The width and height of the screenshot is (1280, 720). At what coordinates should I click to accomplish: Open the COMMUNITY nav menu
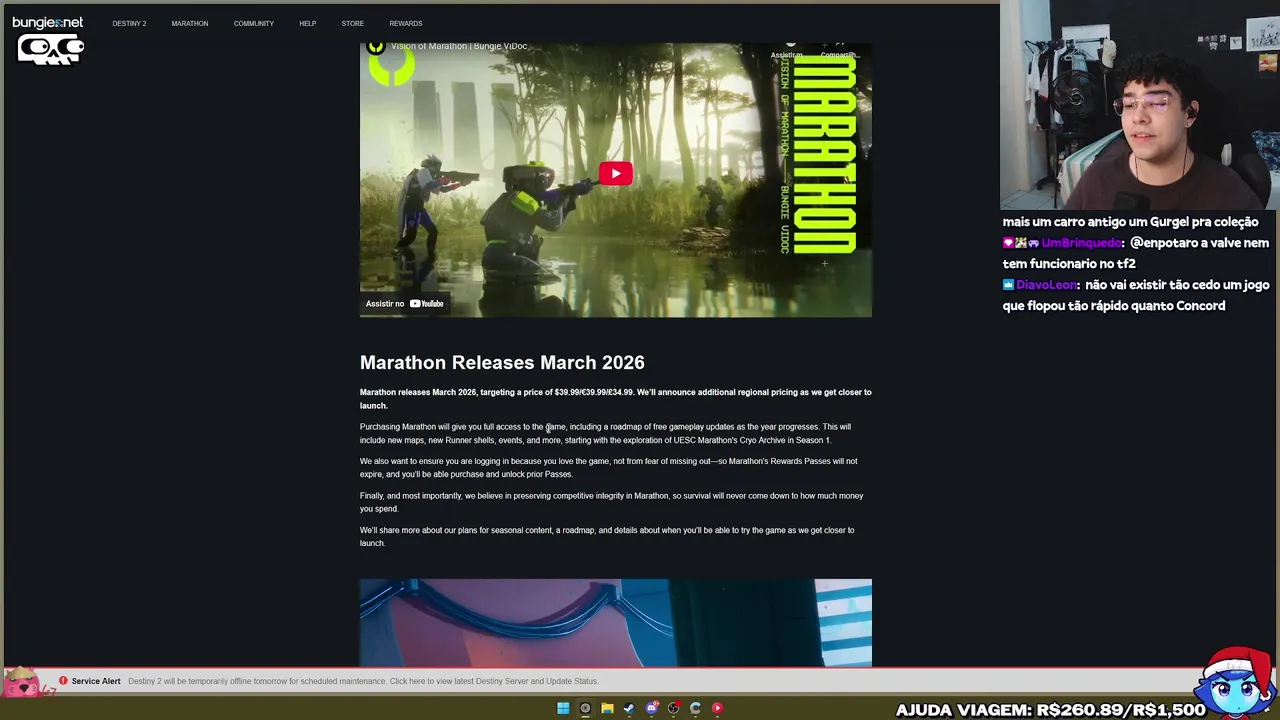point(254,23)
